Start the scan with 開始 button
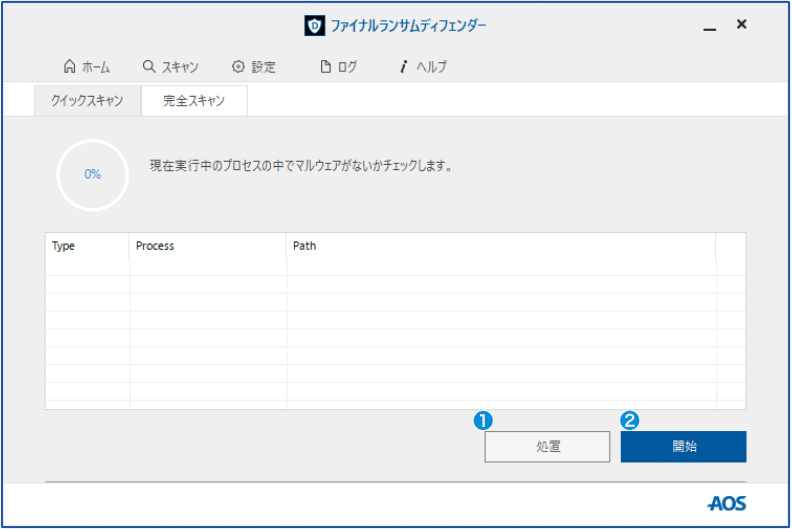 point(683,447)
